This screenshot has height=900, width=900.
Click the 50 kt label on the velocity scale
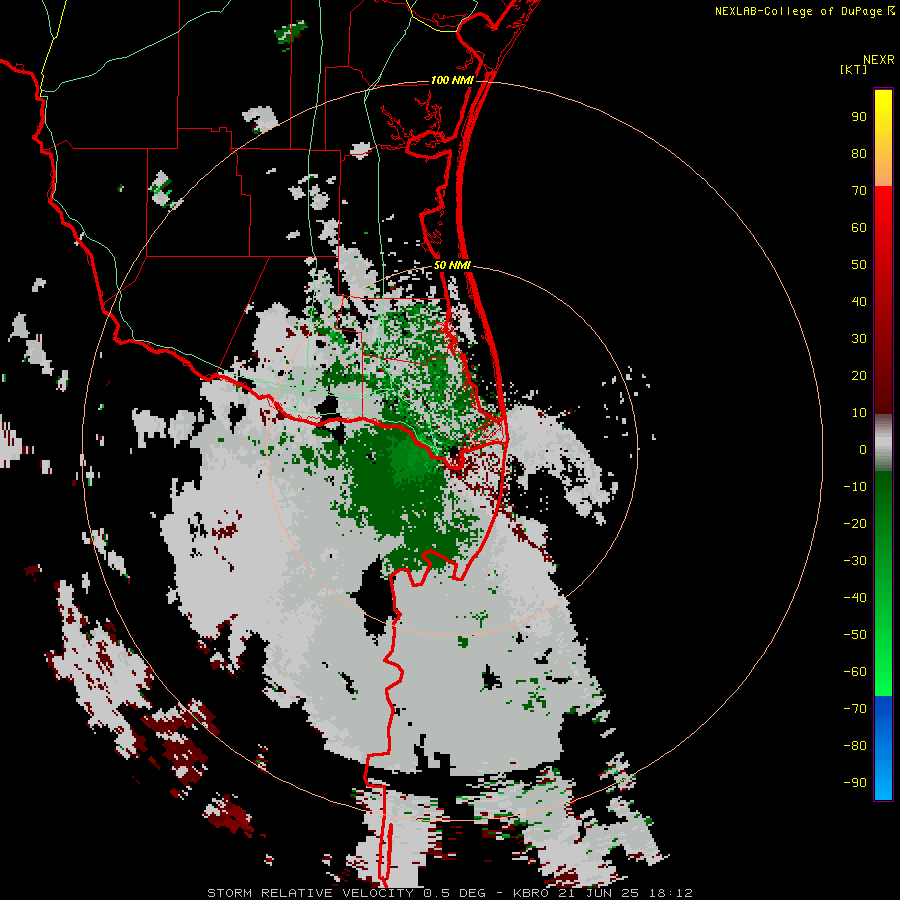(x=859, y=265)
